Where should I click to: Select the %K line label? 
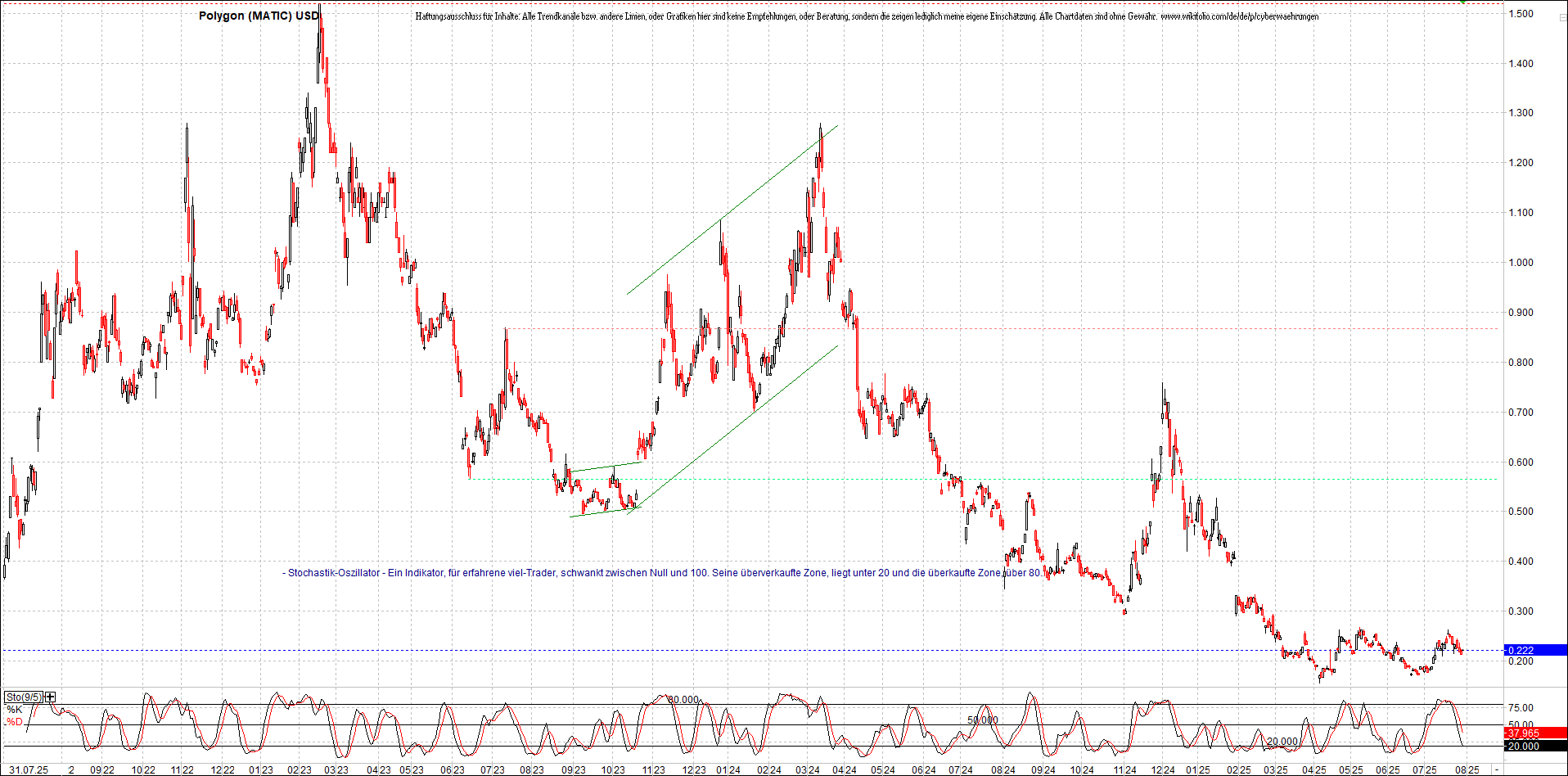click(x=15, y=709)
